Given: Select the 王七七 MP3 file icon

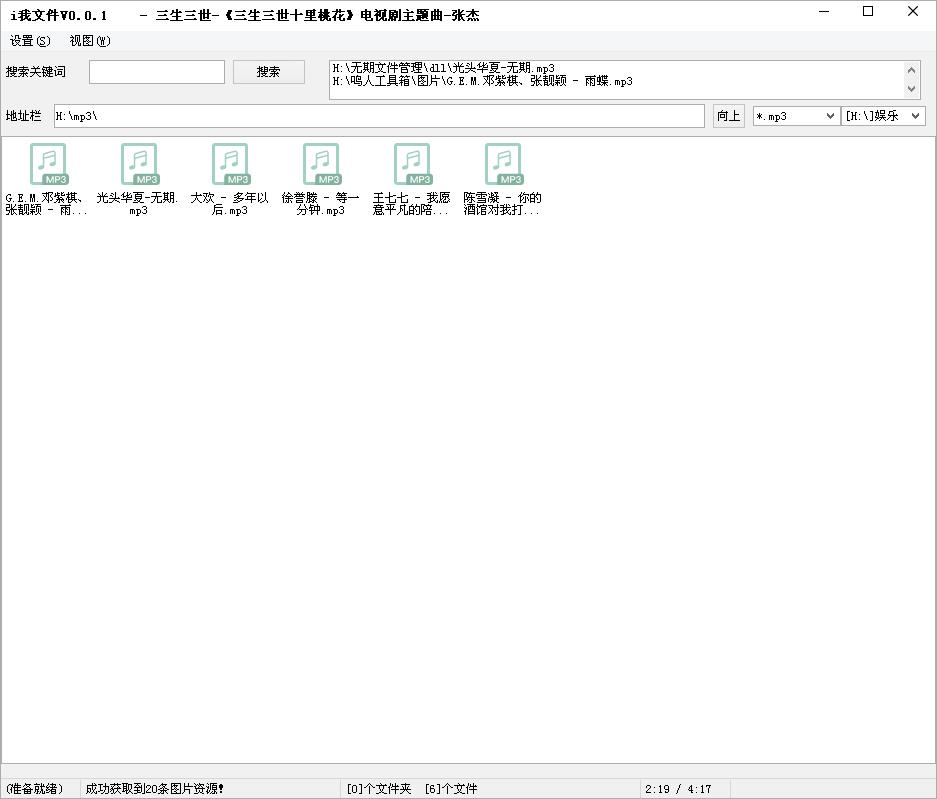Looking at the screenshot, I should tap(412, 164).
